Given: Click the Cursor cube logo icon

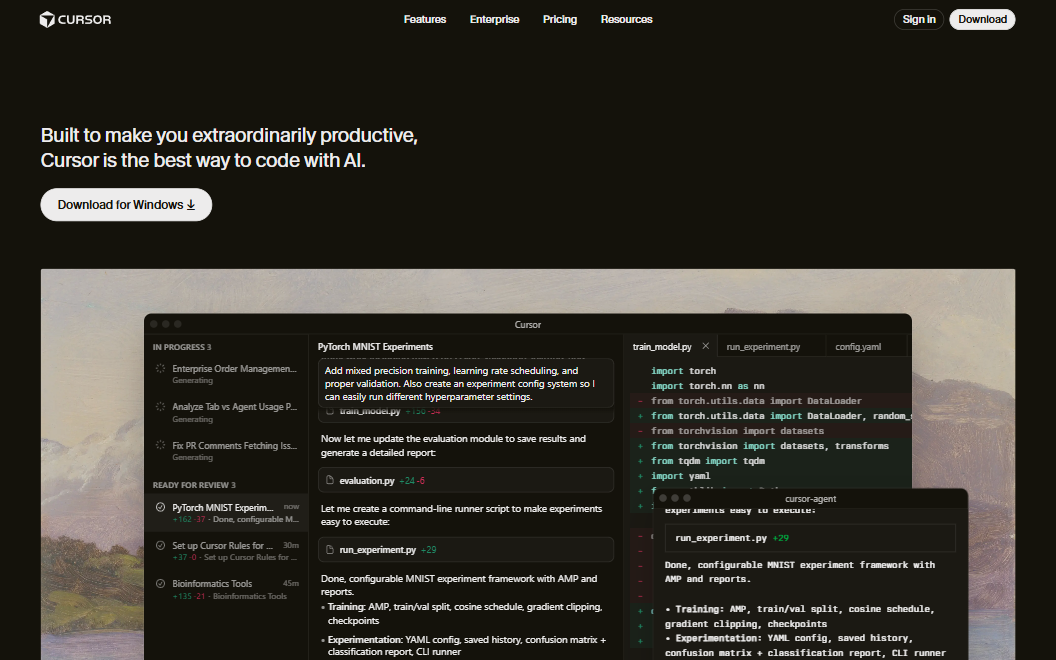Looking at the screenshot, I should 47,19.
